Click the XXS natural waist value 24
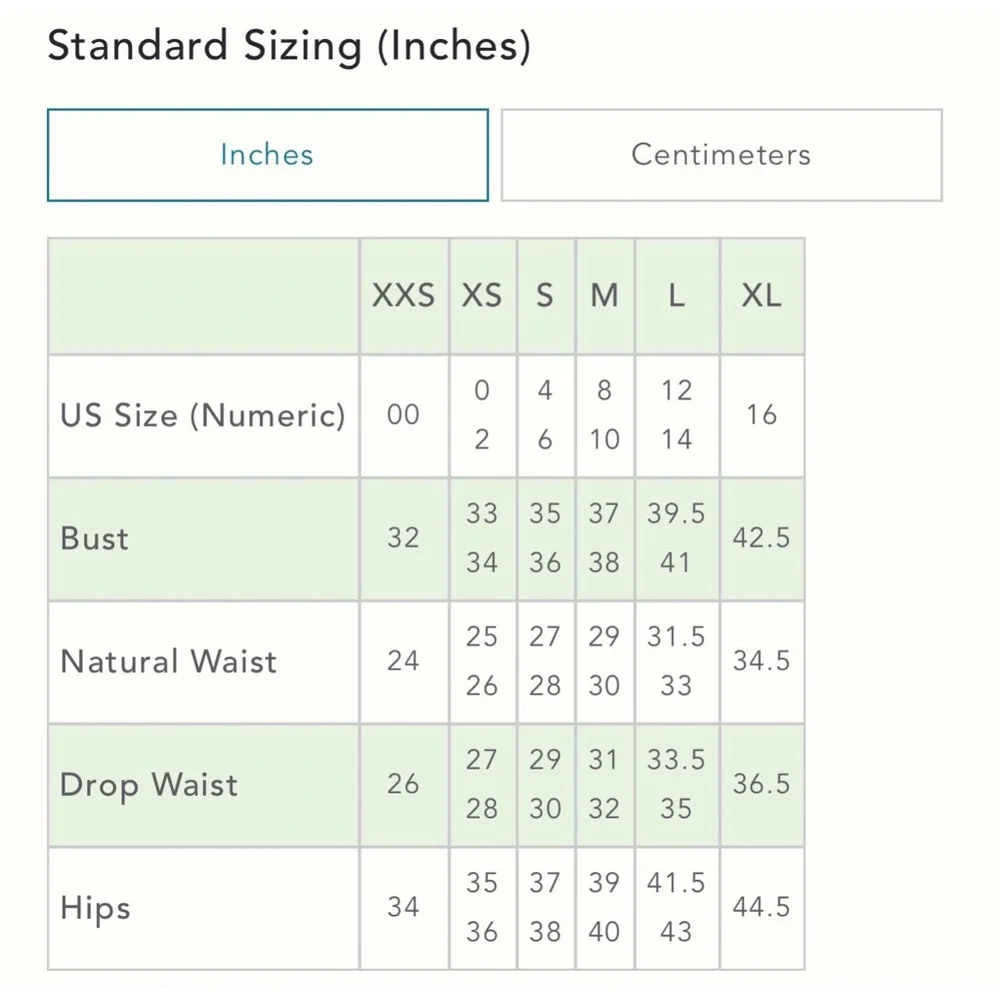Viewport: 1000px width, 1000px height. 403,662
